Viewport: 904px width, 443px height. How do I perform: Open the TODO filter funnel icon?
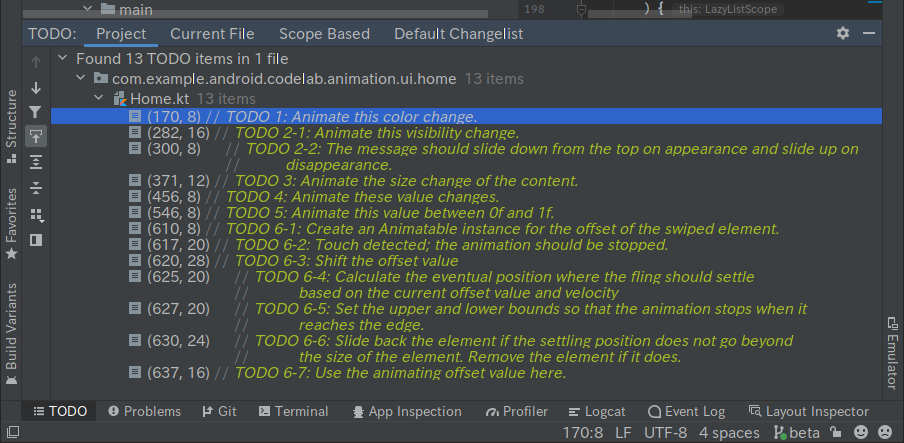tap(36, 112)
